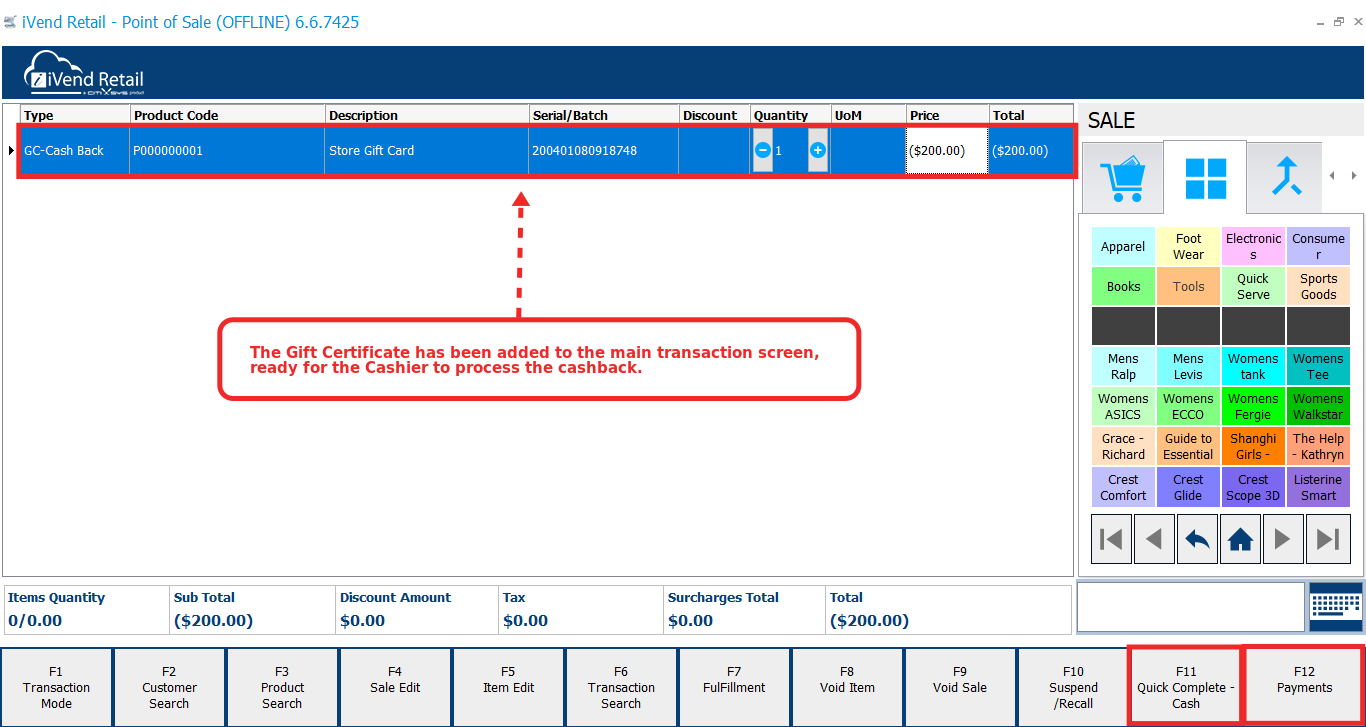Add the Womens ECCO product

point(1188,406)
